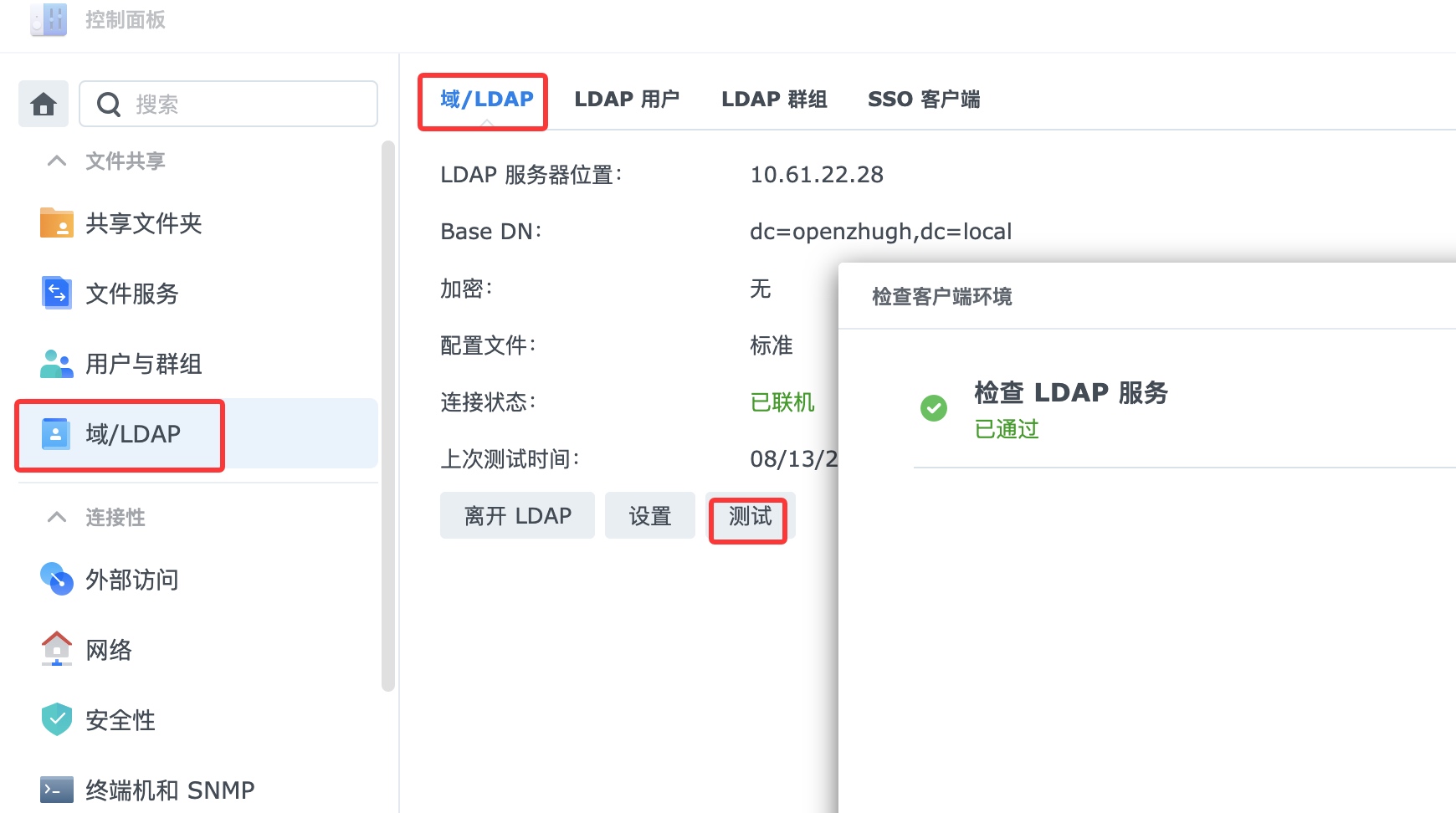Image resolution: width=1456 pixels, height=813 pixels.
Task: Switch to the LDAP 用户 tab
Action: [626, 100]
